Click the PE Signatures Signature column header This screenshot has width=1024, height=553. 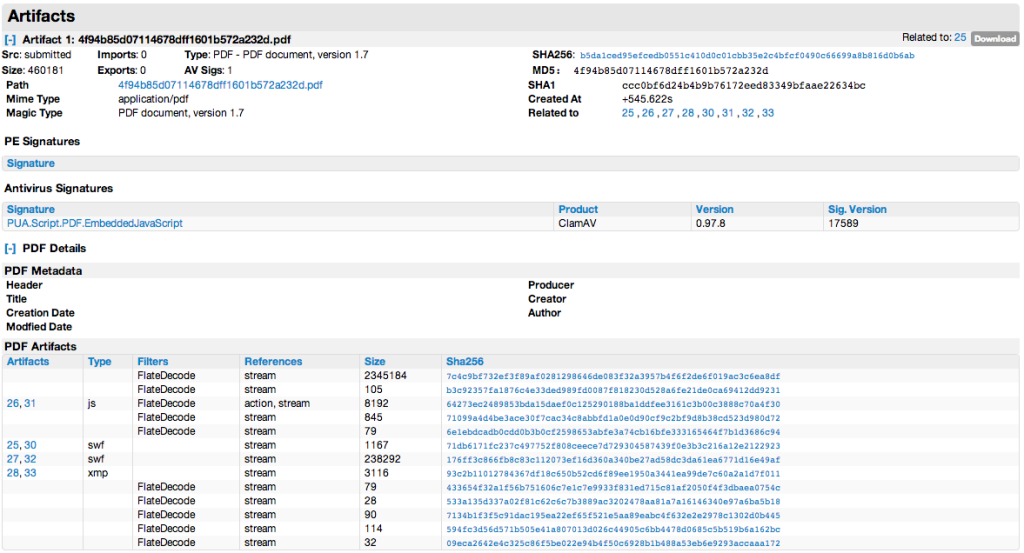pos(31,163)
